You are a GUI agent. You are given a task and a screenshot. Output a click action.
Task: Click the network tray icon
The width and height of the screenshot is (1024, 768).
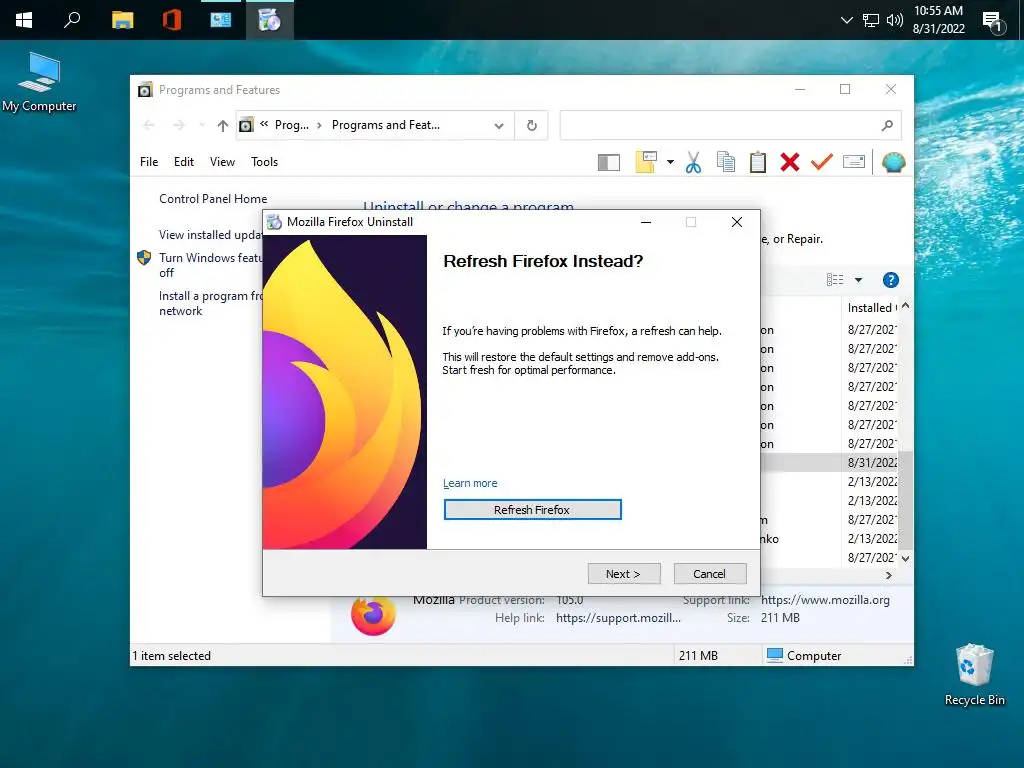tap(871, 20)
